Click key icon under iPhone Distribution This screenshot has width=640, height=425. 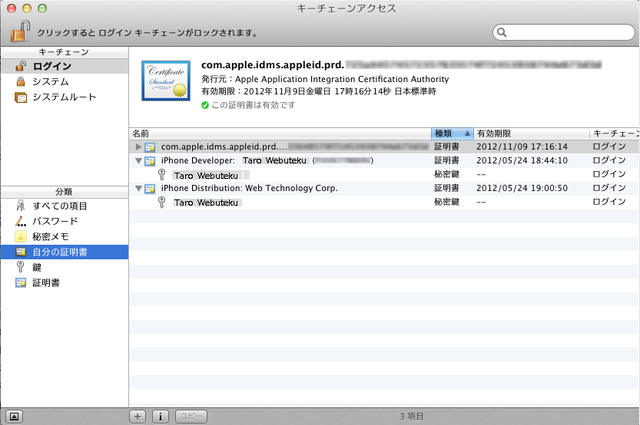pyautogui.click(x=162, y=202)
